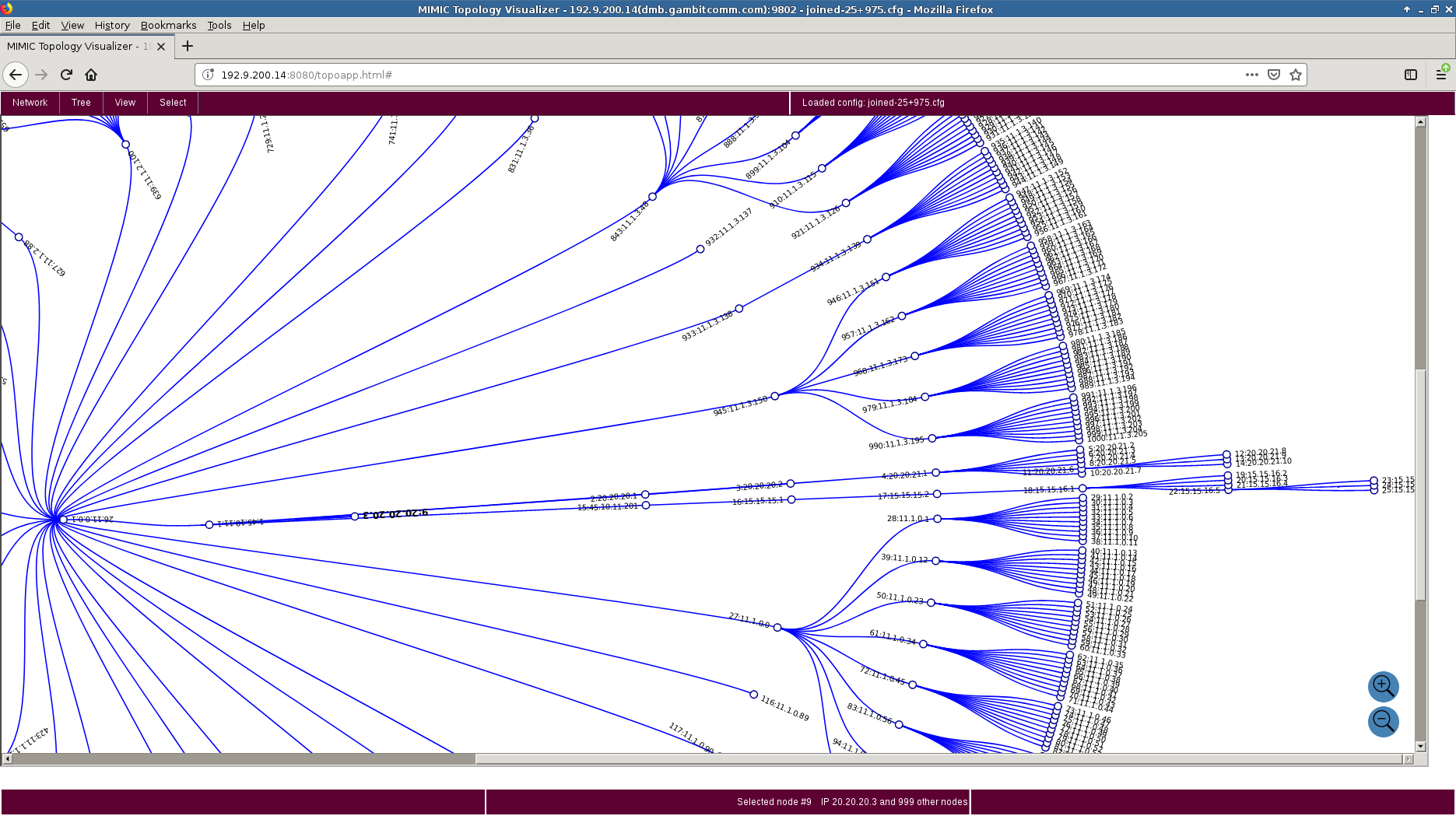Open the Network dropdown menu
This screenshot has height=816, width=1456.
[30, 103]
